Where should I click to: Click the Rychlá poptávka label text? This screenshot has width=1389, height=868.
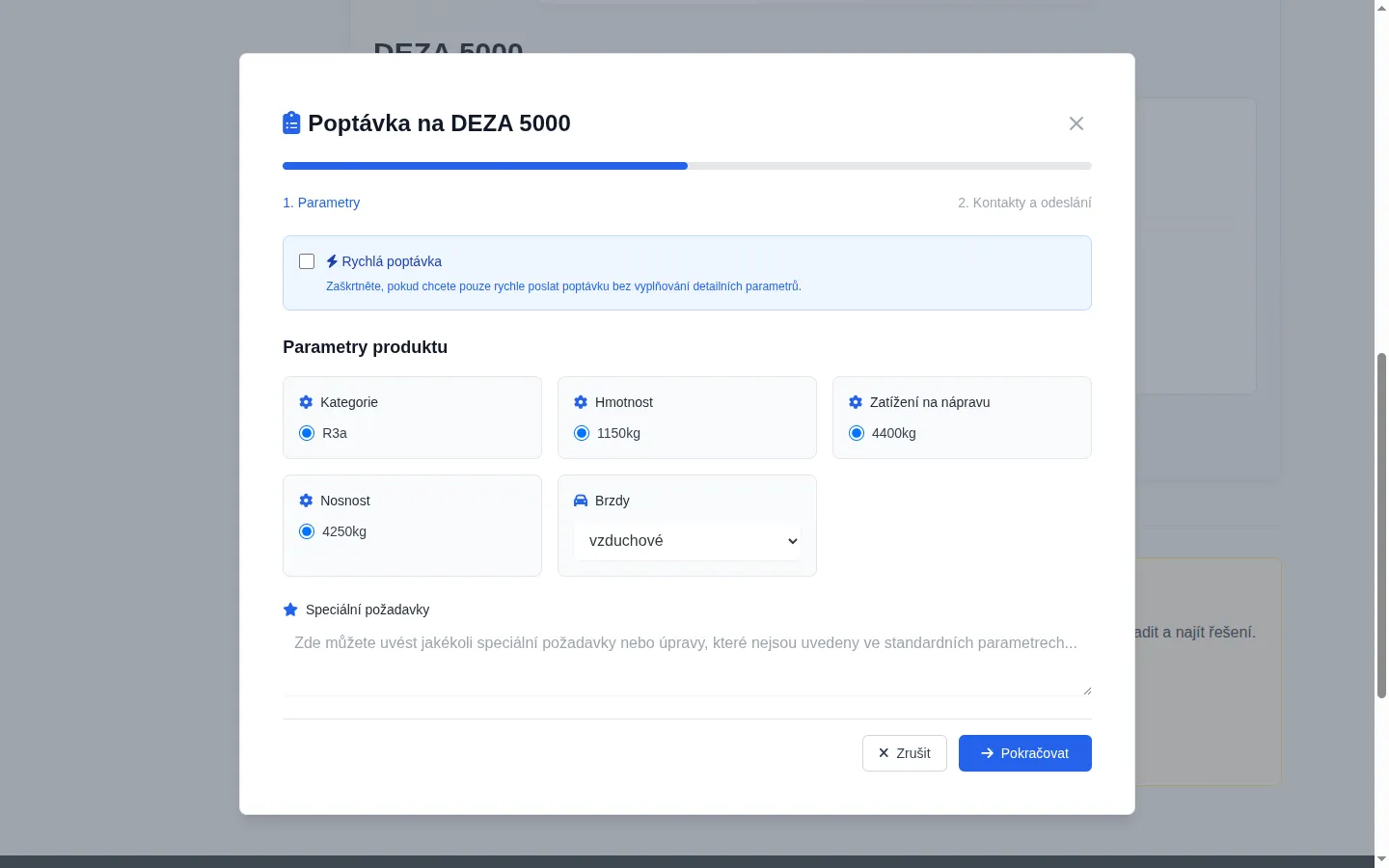click(x=392, y=261)
